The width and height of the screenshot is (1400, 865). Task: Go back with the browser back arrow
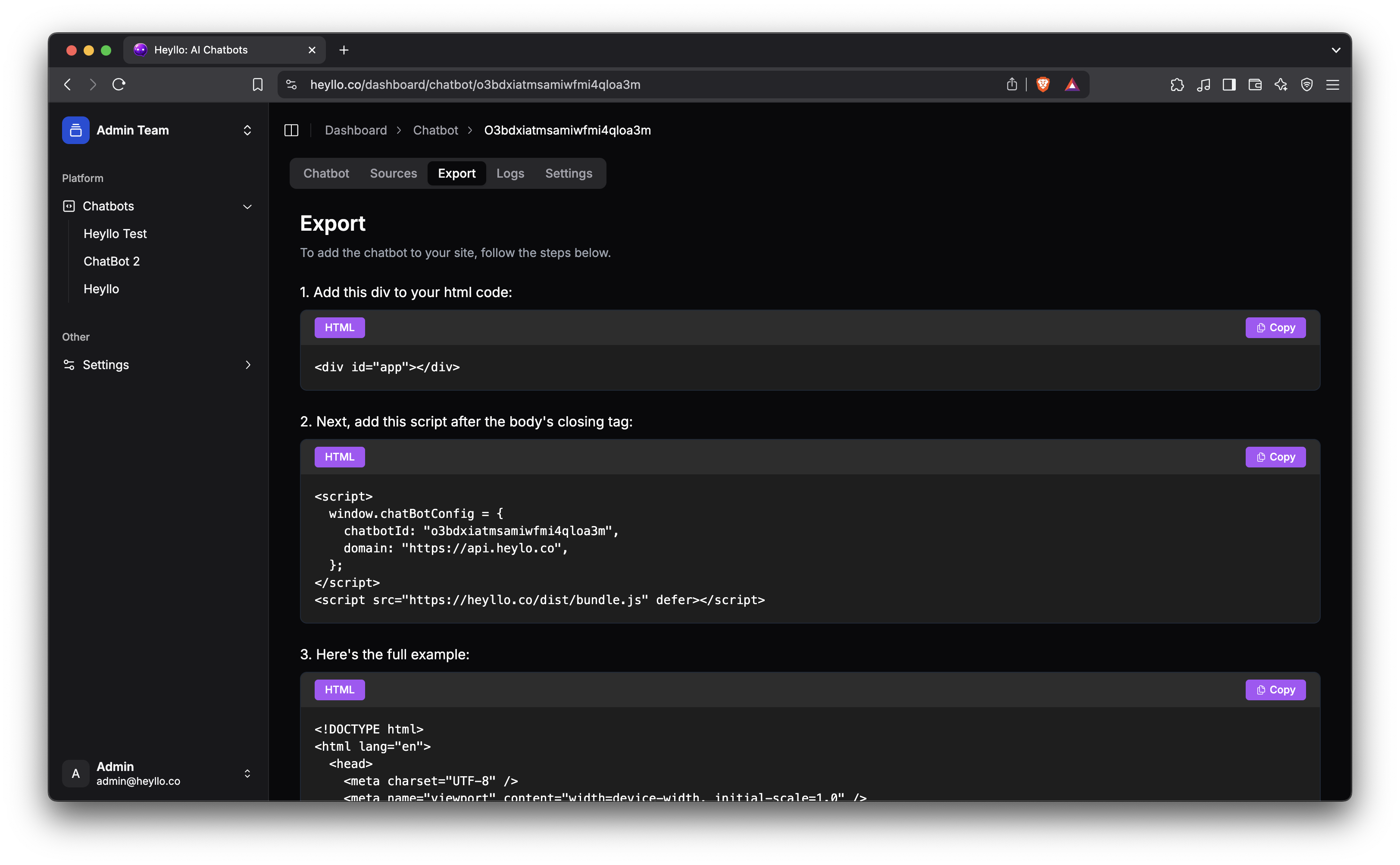tap(68, 85)
